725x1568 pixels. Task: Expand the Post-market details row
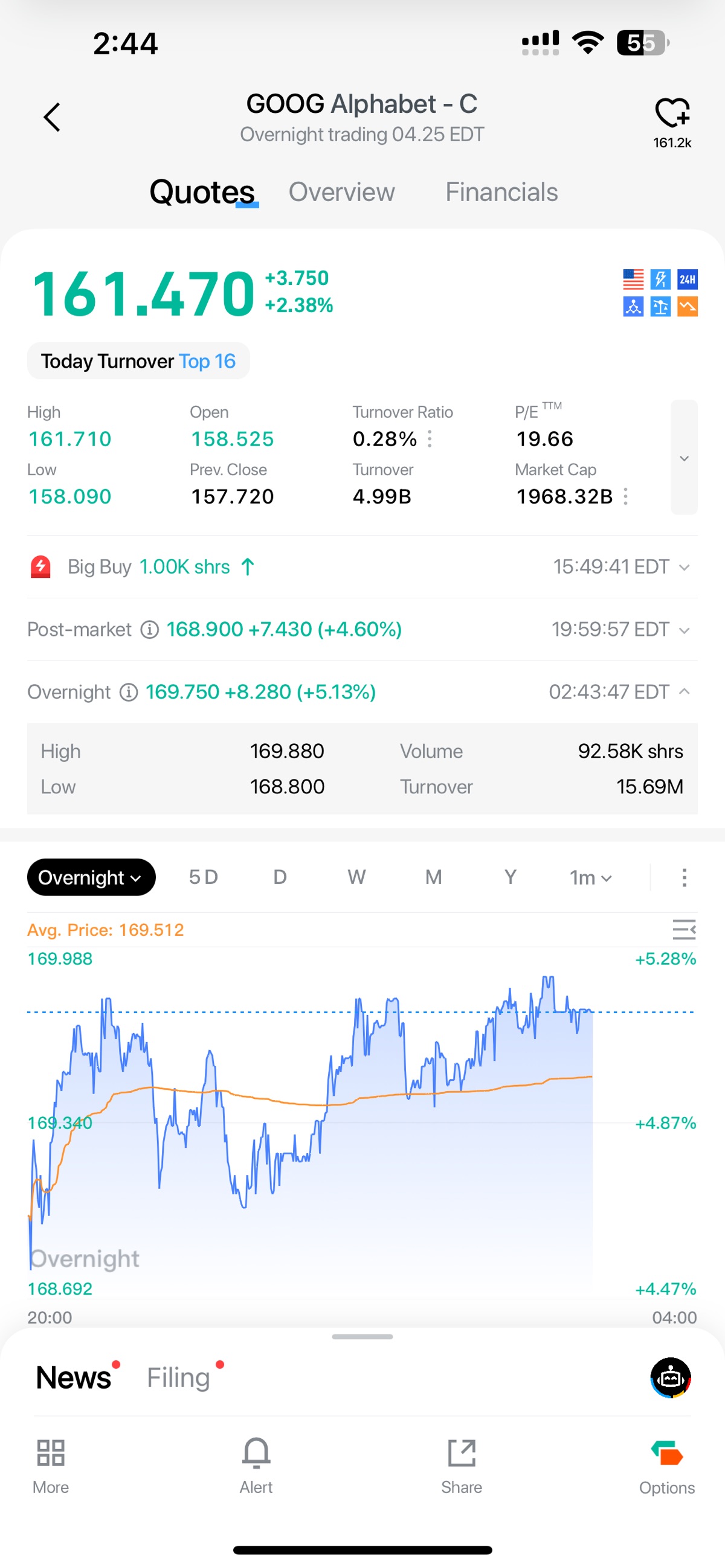click(684, 630)
